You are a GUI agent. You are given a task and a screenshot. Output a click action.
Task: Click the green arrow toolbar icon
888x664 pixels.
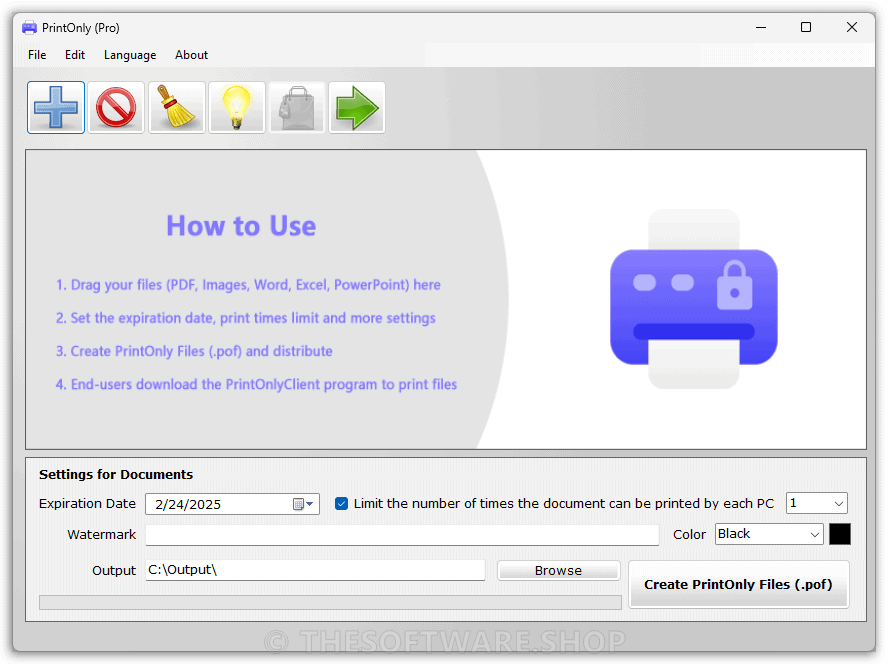pyautogui.click(x=357, y=107)
